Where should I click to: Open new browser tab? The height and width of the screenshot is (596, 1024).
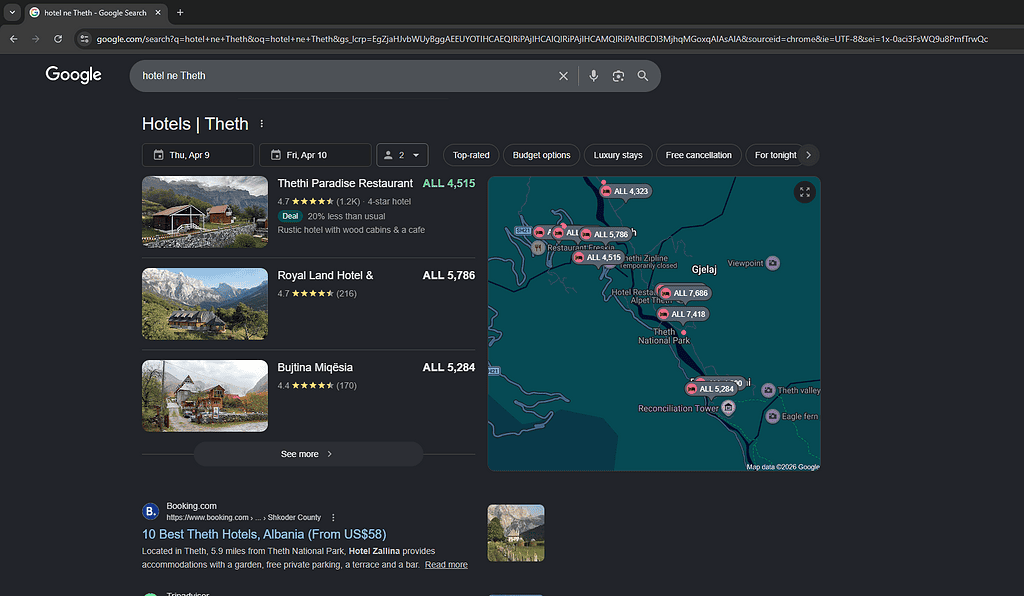[x=180, y=12]
